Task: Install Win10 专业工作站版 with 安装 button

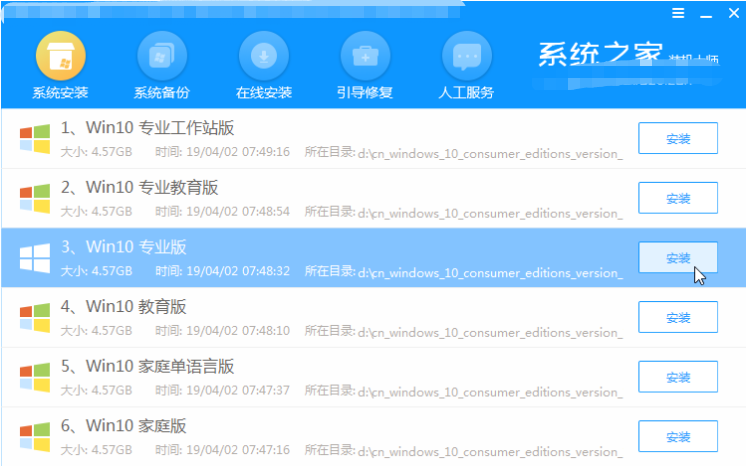Action: (678, 139)
